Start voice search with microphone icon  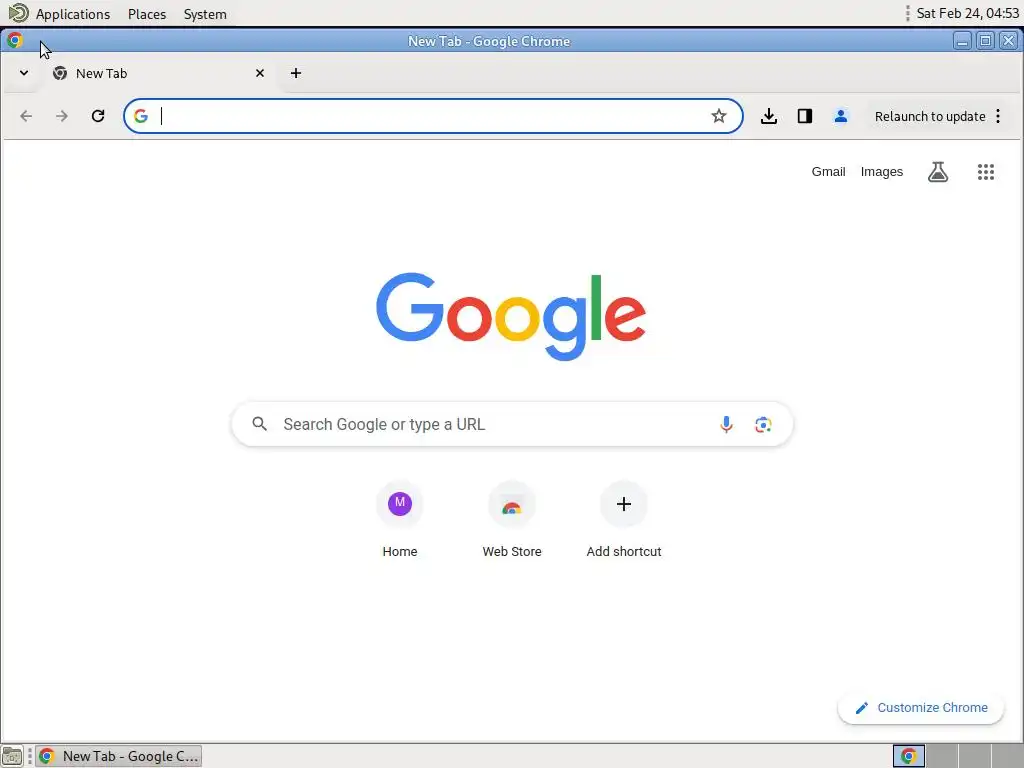(x=726, y=424)
